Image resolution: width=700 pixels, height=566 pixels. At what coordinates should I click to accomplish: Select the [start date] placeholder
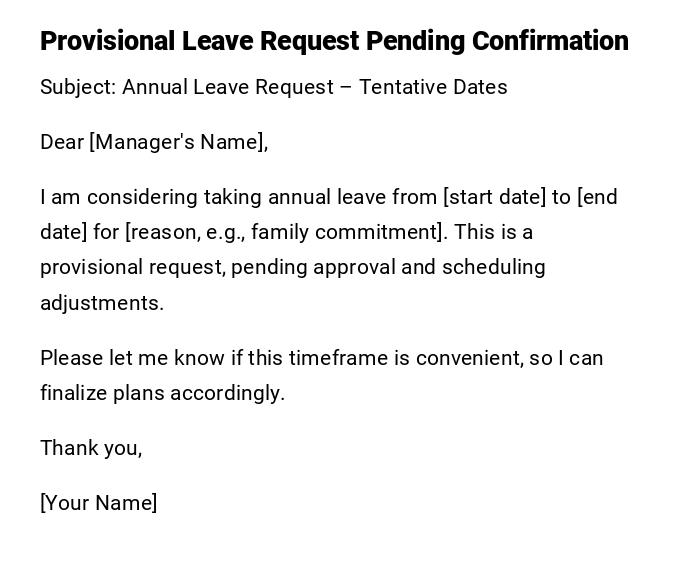494,197
